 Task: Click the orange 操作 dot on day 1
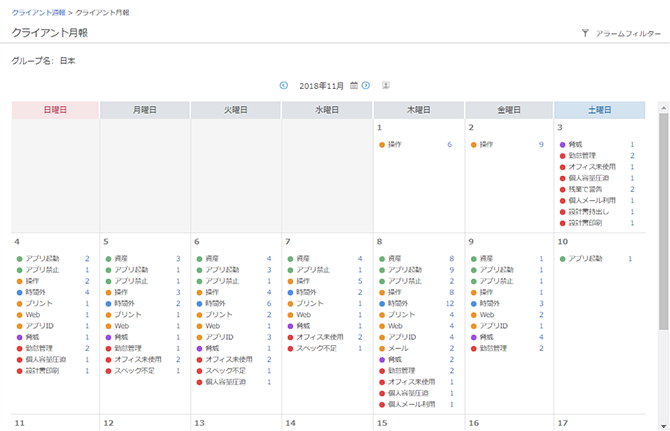pyautogui.click(x=382, y=145)
